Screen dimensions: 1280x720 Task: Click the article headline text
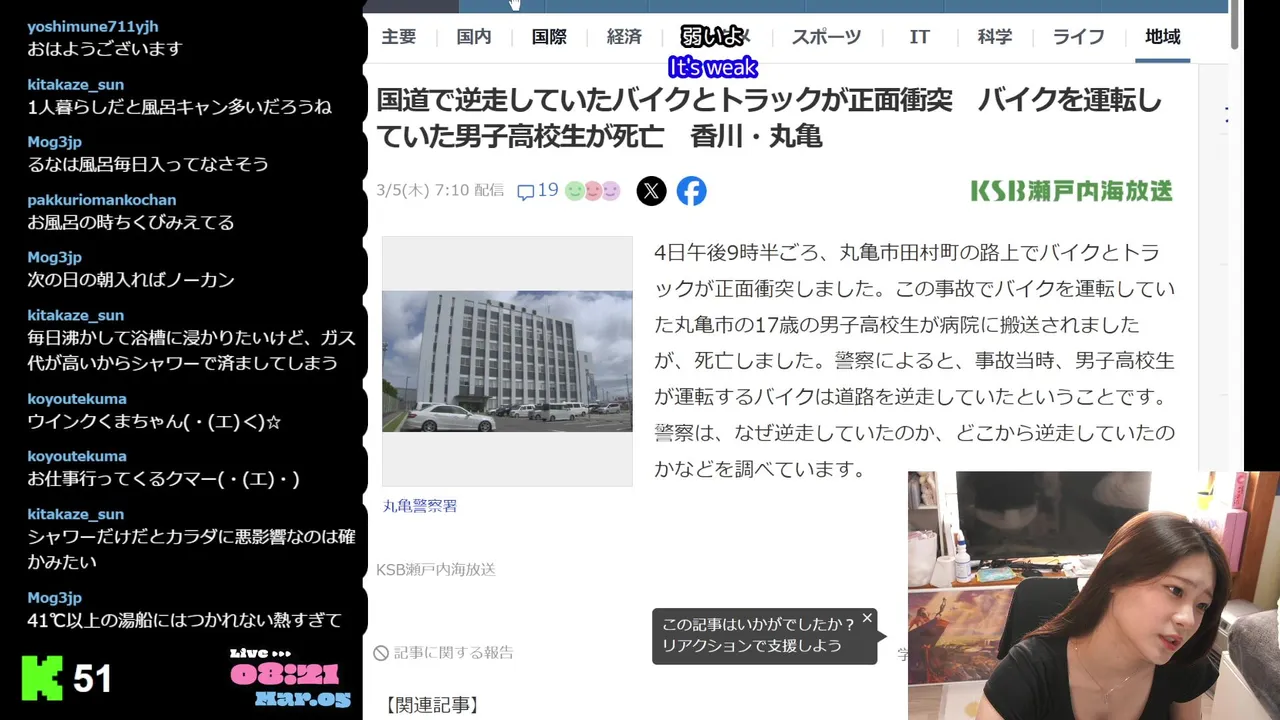point(769,118)
